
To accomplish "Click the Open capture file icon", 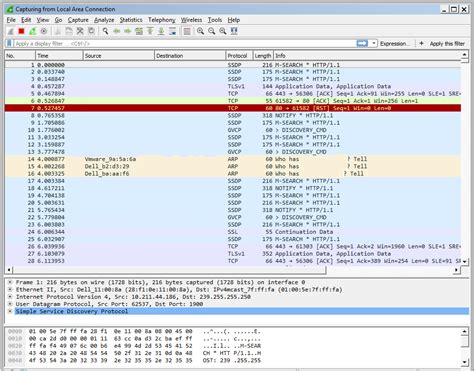I will click(x=58, y=31).
